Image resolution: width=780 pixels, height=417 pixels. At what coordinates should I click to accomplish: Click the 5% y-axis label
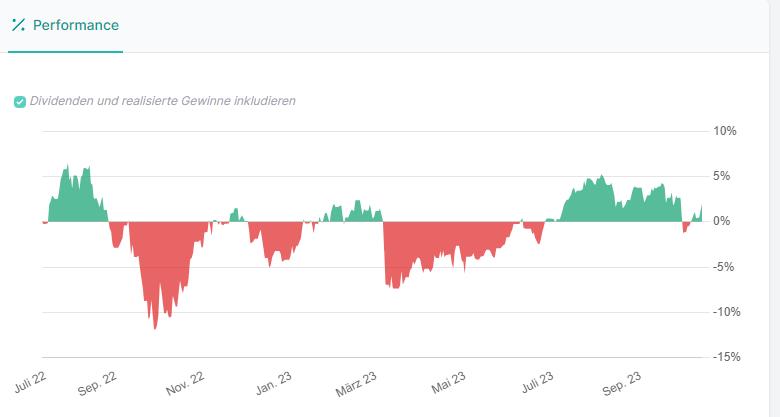(721, 176)
